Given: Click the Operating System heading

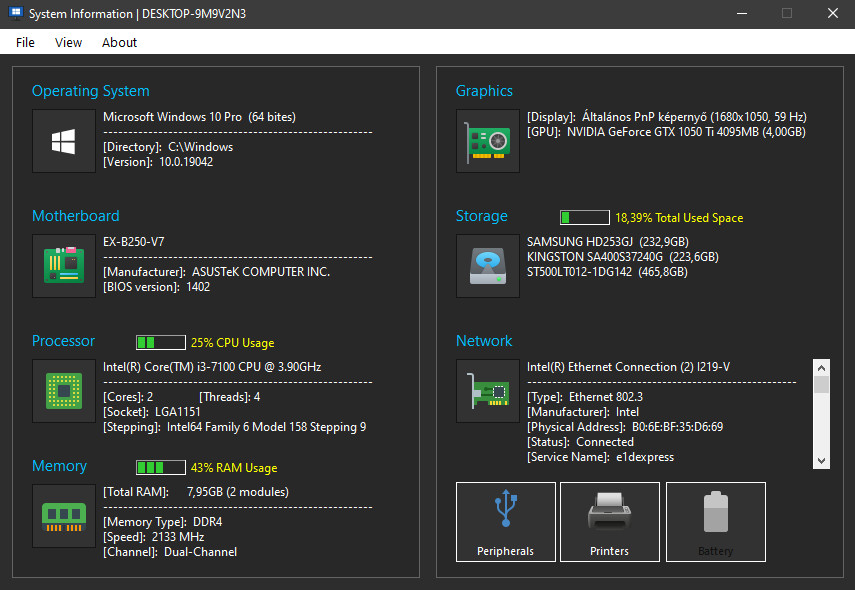Looking at the screenshot, I should point(91,91).
